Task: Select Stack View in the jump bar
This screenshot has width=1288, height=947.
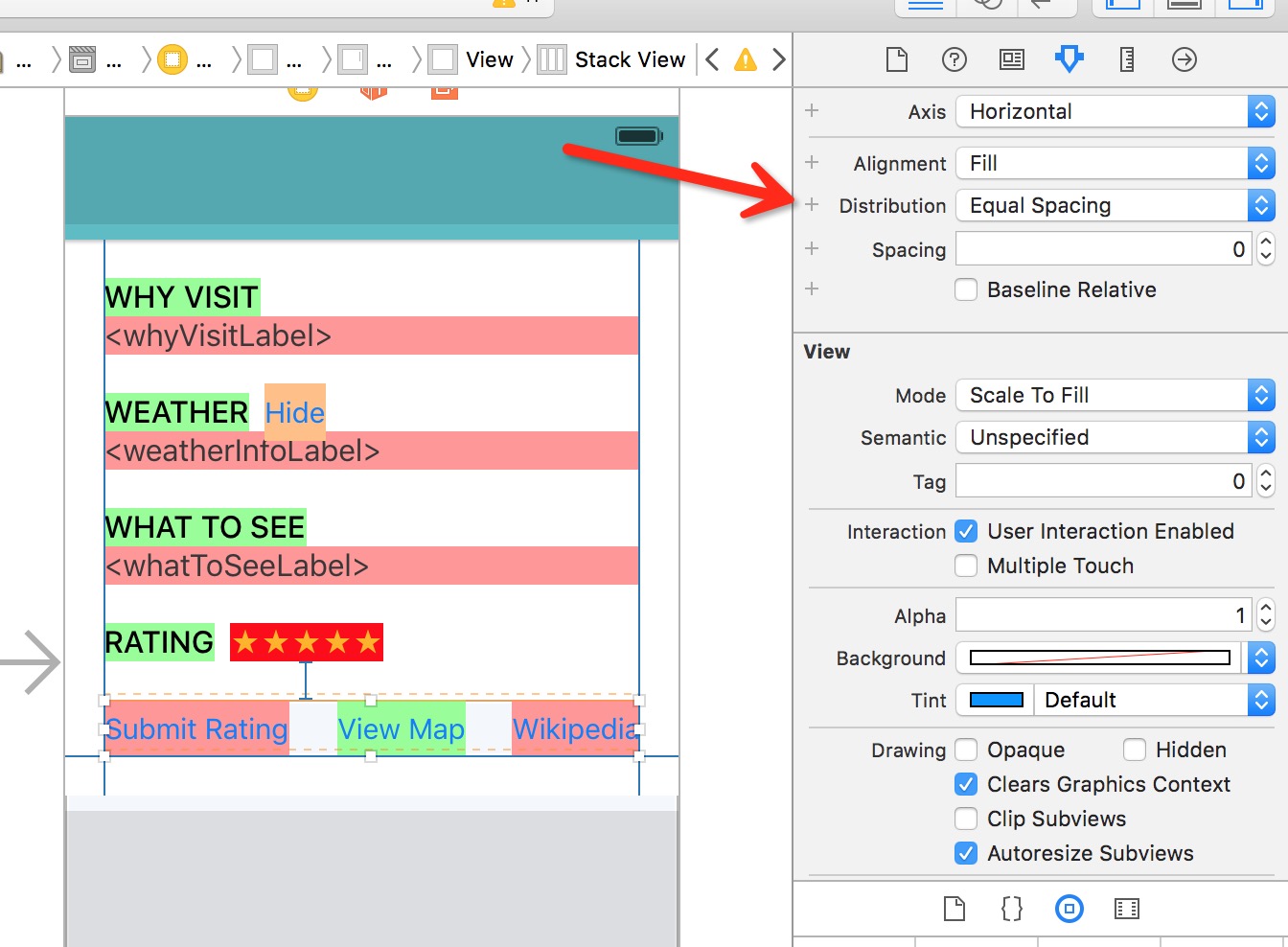Action: click(629, 60)
